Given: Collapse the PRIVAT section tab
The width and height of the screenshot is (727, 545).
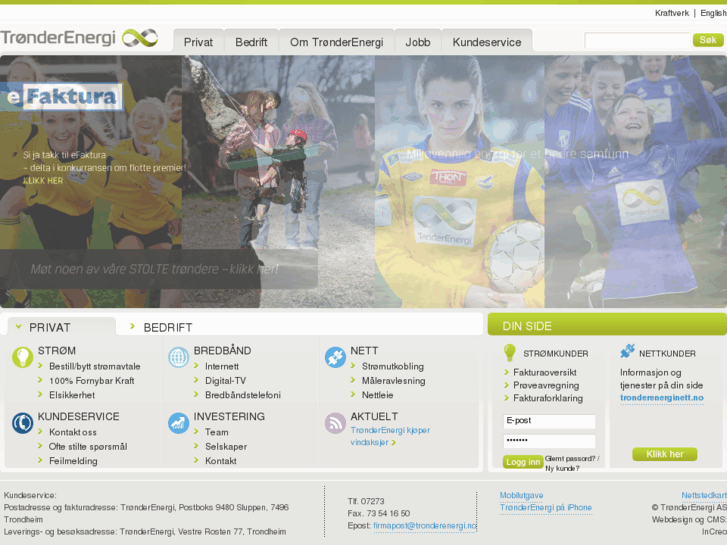Looking at the screenshot, I should tap(62, 327).
